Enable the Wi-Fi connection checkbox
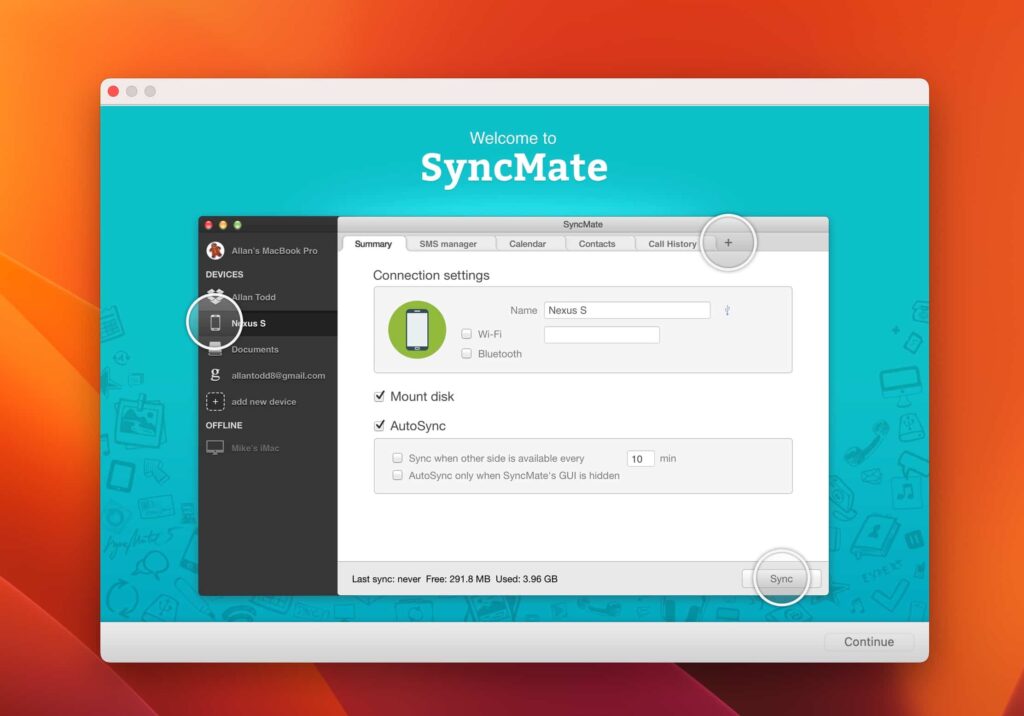This screenshot has width=1024, height=716. (x=465, y=334)
